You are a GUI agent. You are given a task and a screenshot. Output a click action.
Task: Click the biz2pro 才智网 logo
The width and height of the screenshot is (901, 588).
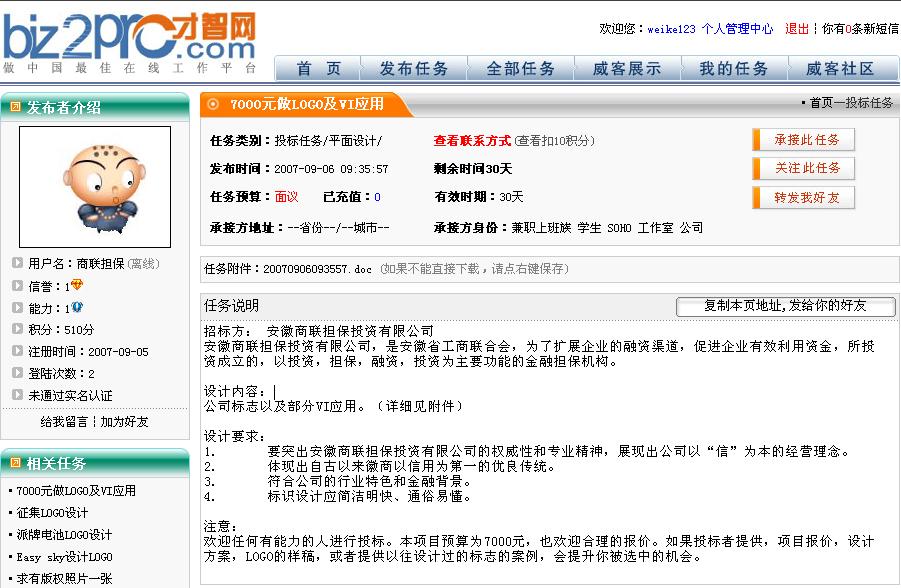pos(130,36)
